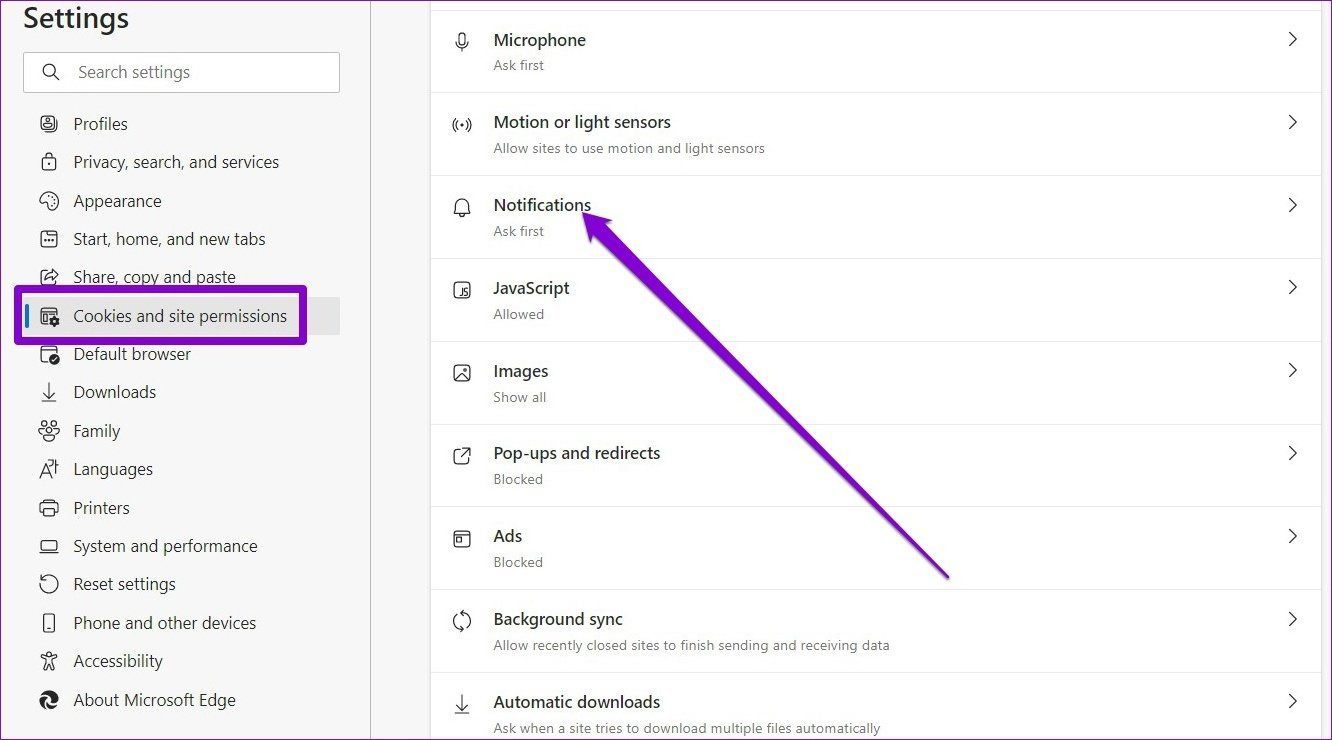Click the Notifications bell icon
Image resolution: width=1332 pixels, height=740 pixels.
click(x=461, y=207)
